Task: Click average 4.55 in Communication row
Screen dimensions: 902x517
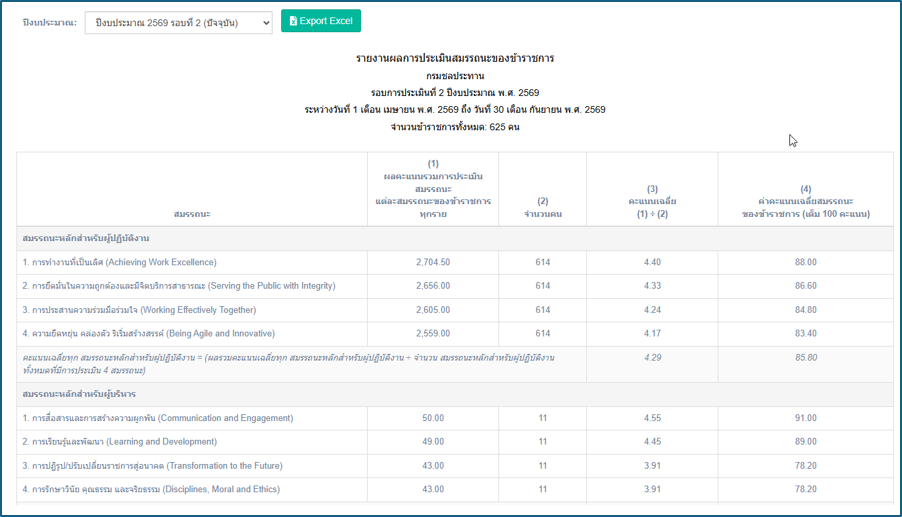Action: [652, 418]
